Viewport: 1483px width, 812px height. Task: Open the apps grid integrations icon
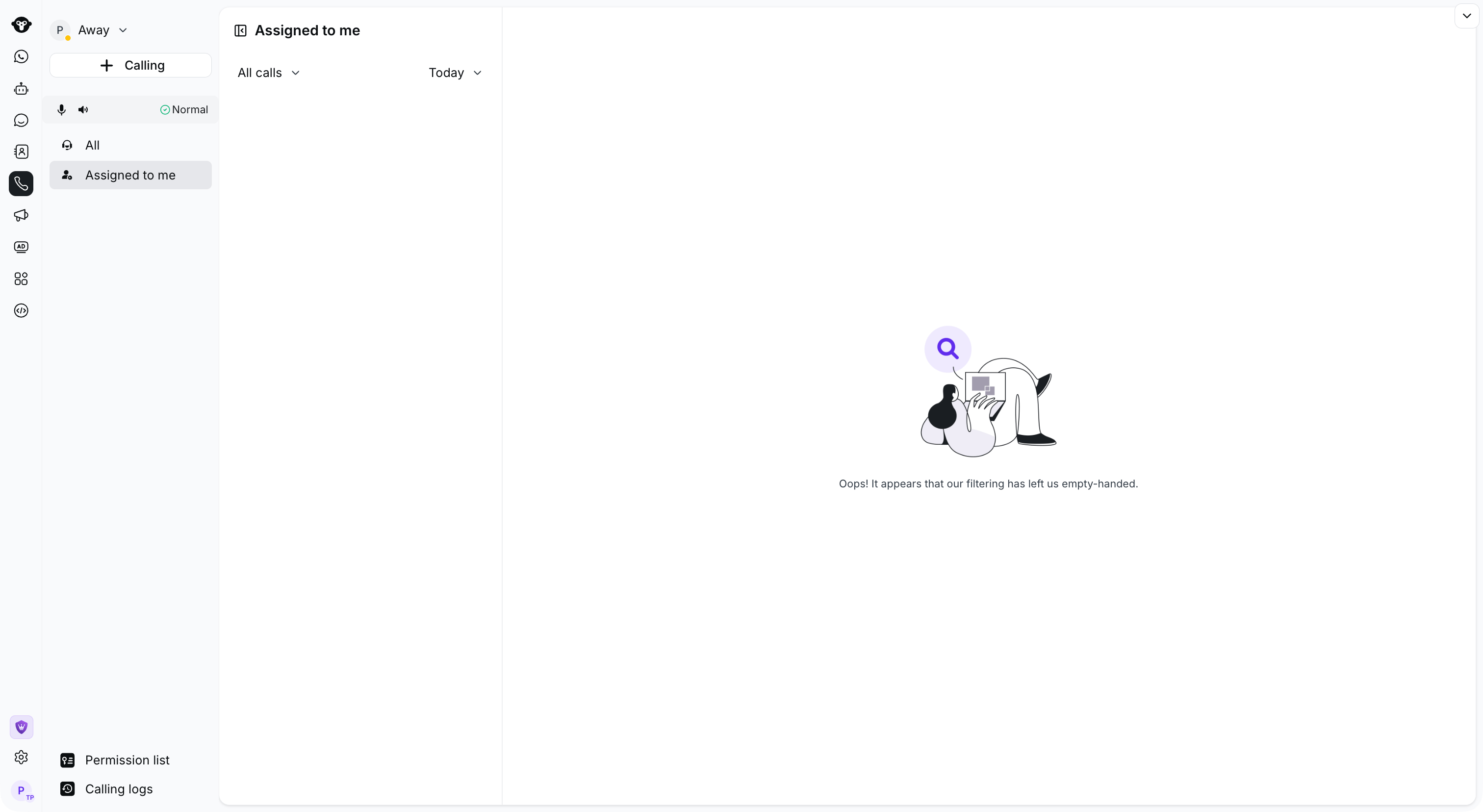tap(21, 279)
